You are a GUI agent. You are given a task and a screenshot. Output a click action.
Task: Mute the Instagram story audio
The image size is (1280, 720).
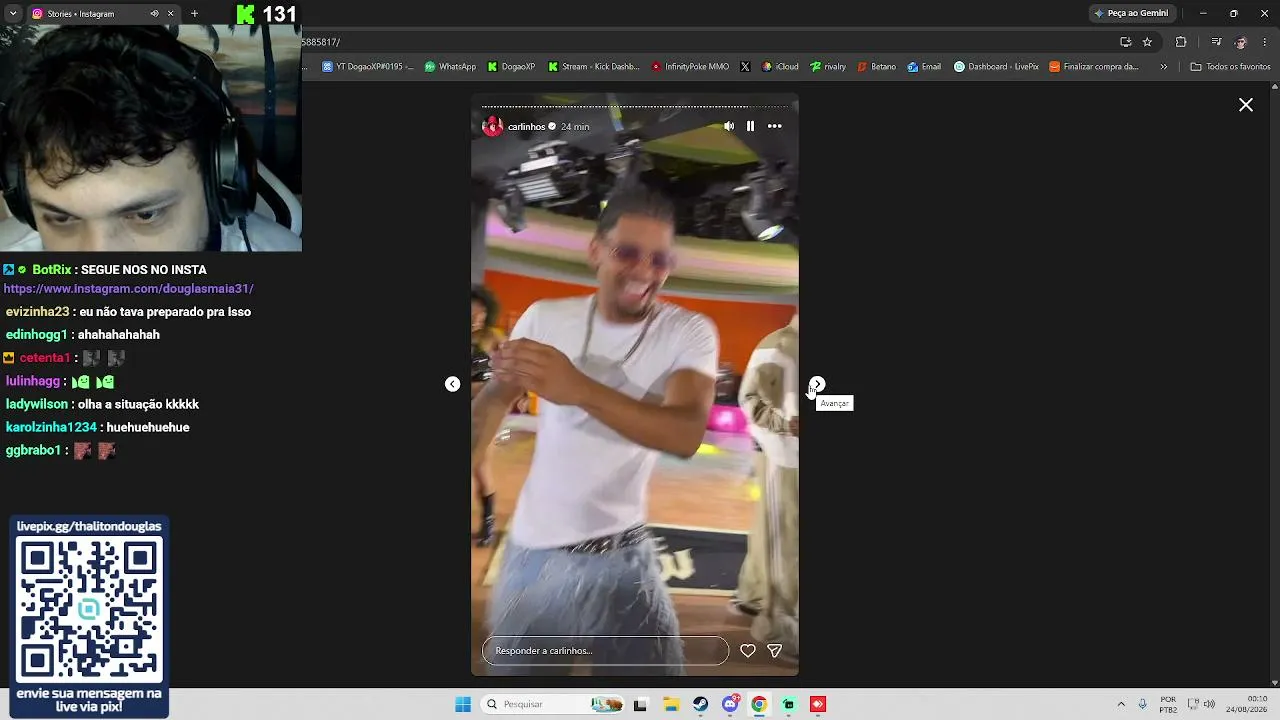click(729, 126)
